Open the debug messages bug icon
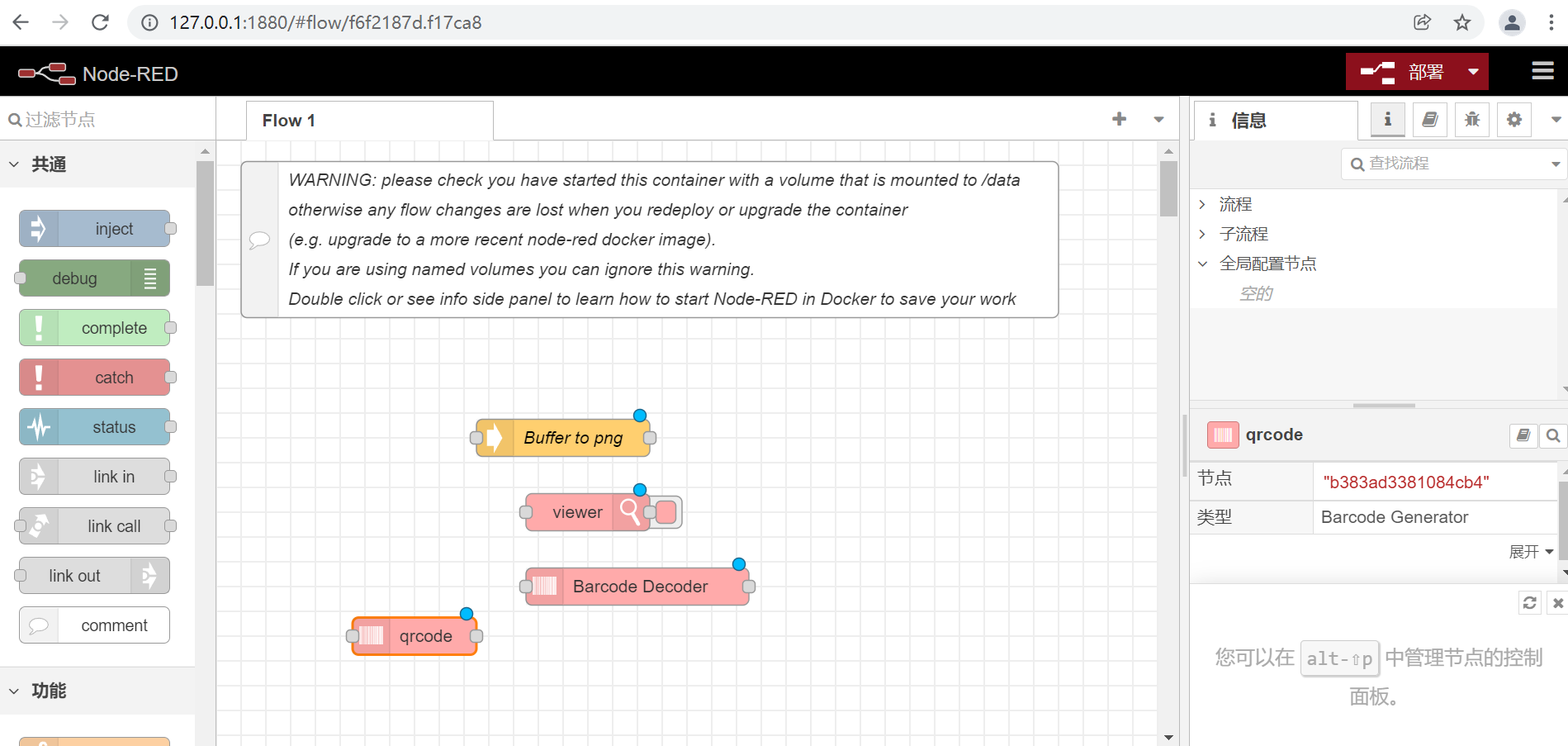1568x746 pixels. pos(1472,120)
